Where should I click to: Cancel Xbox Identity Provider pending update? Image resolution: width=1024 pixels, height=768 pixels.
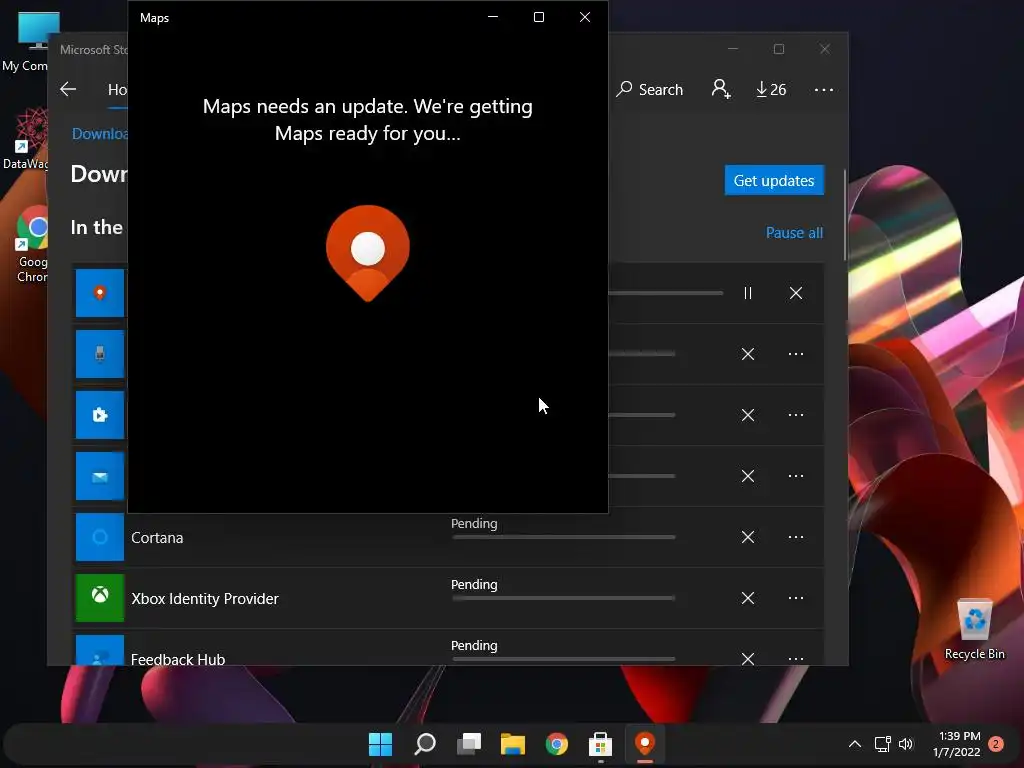(748, 598)
